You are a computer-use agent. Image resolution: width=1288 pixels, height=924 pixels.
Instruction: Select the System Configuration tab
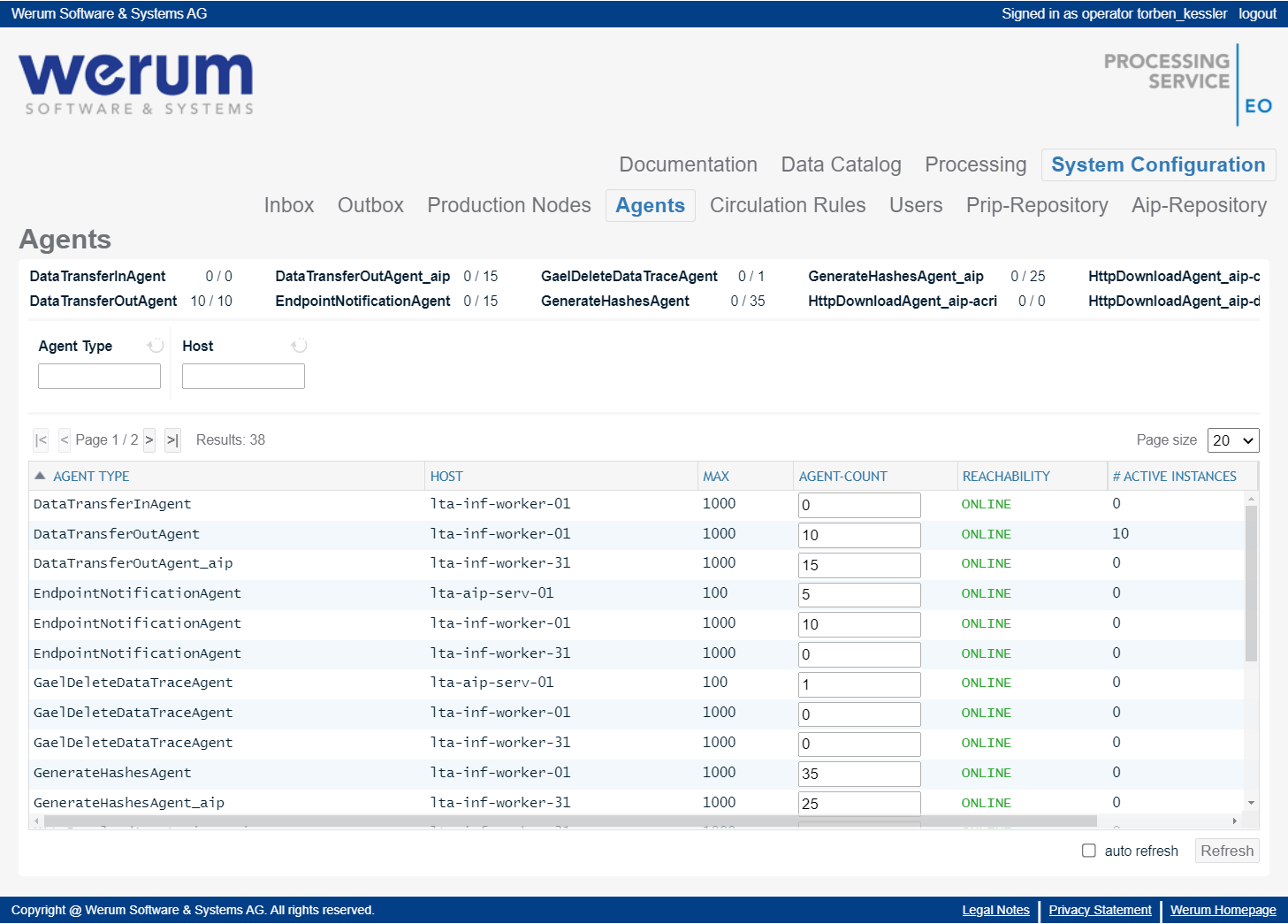point(1158,164)
